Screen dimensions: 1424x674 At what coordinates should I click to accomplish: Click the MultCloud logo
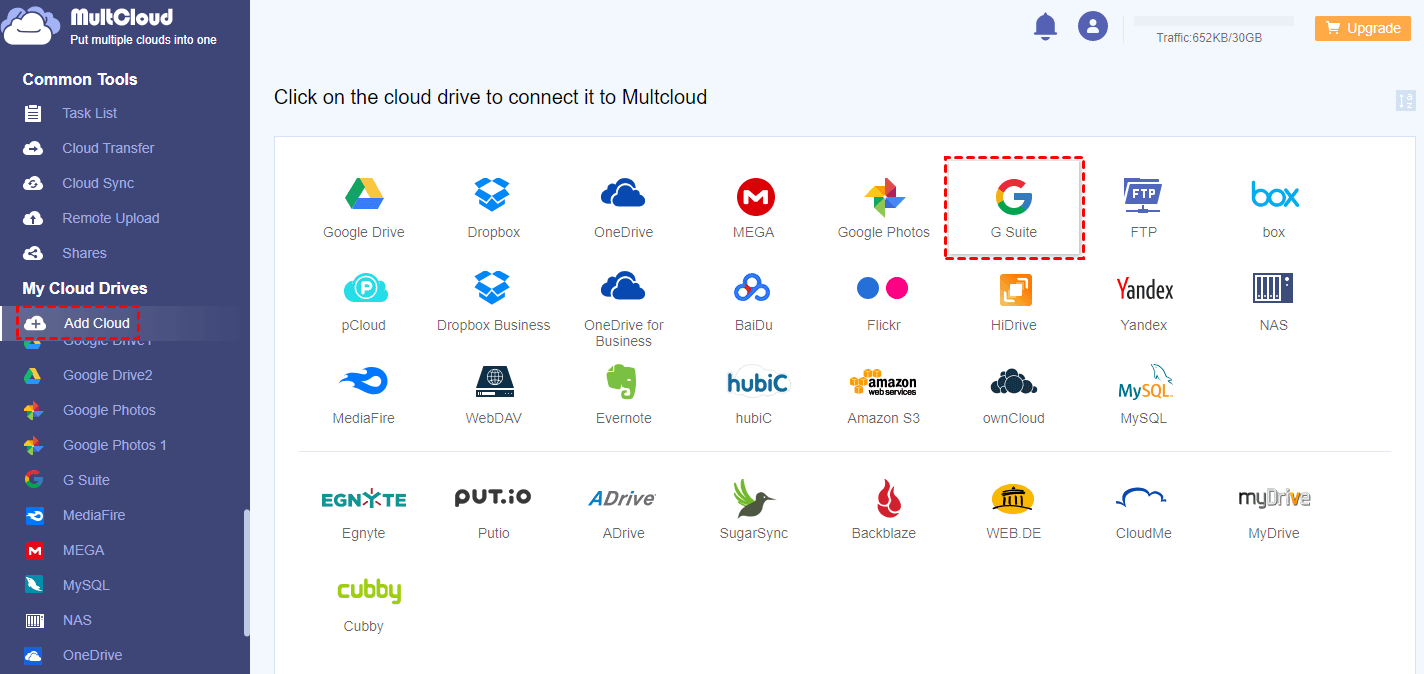tap(110, 26)
